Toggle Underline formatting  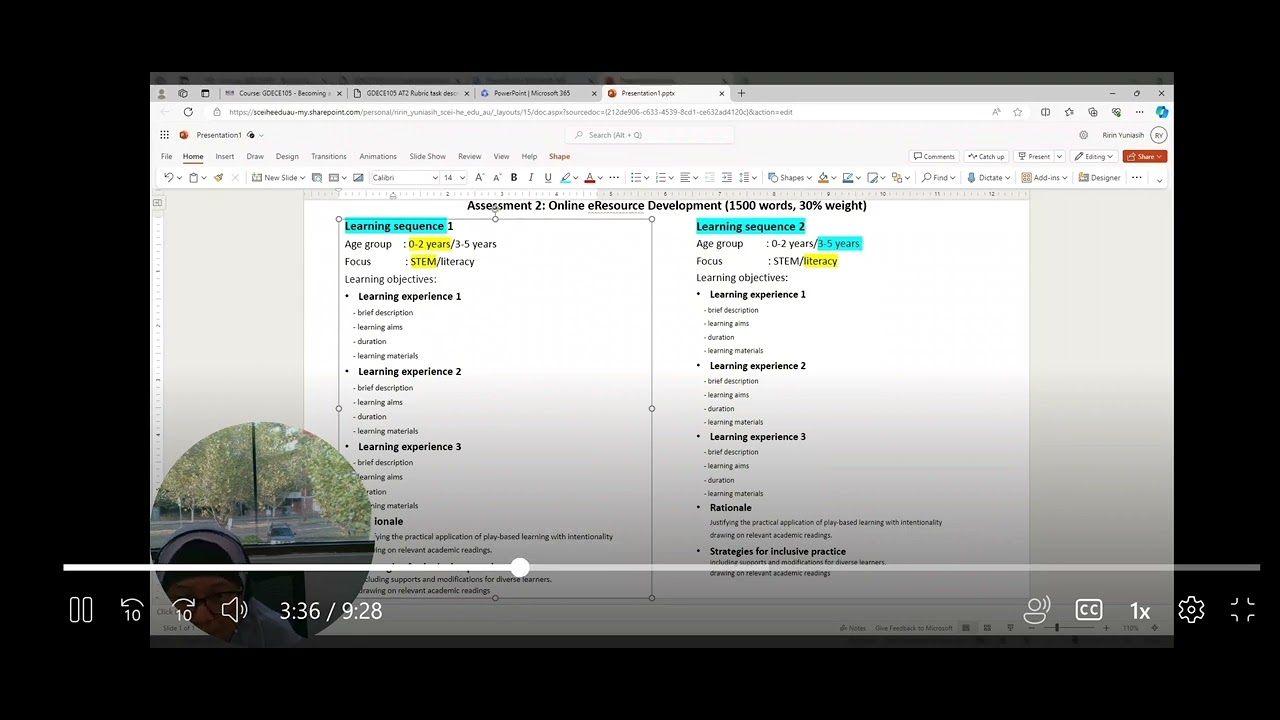(x=548, y=178)
